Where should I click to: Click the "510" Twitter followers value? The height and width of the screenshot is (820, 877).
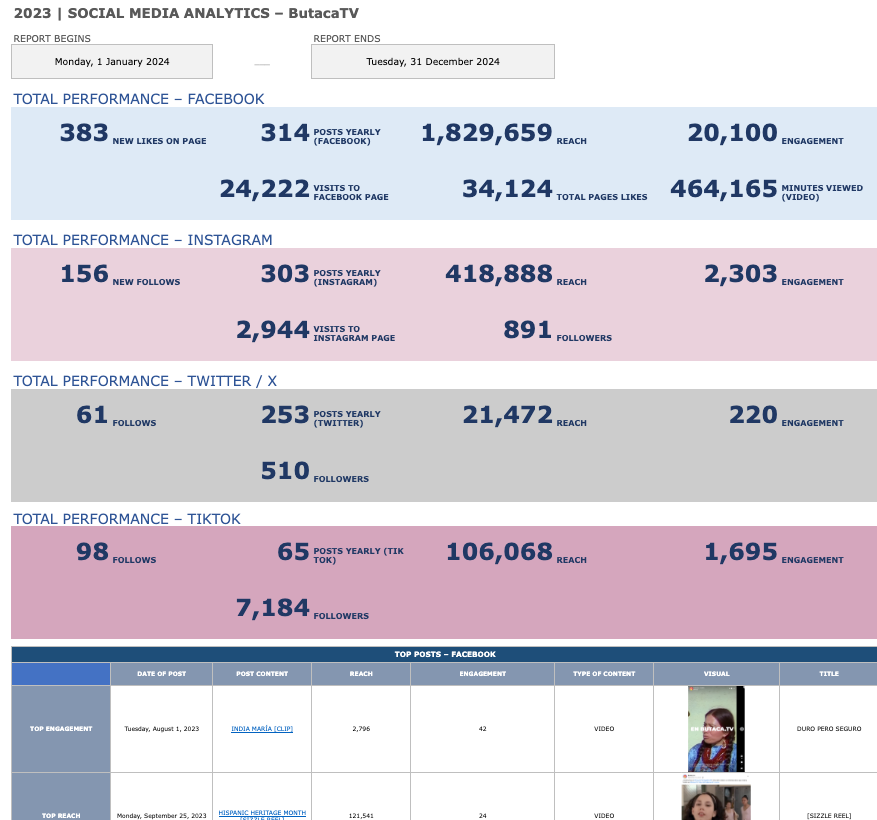285,471
